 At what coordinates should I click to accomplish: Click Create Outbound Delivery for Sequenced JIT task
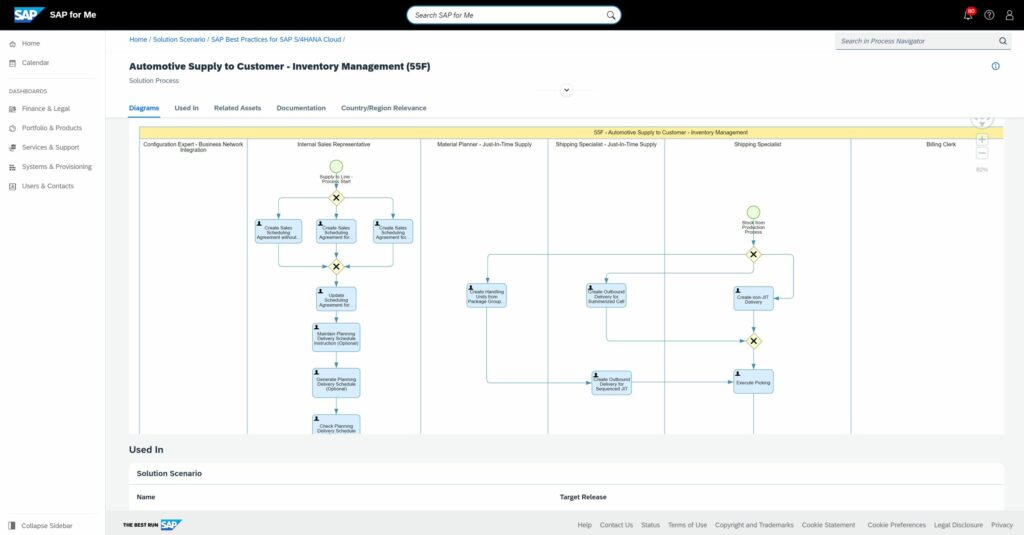click(x=611, y=383)
